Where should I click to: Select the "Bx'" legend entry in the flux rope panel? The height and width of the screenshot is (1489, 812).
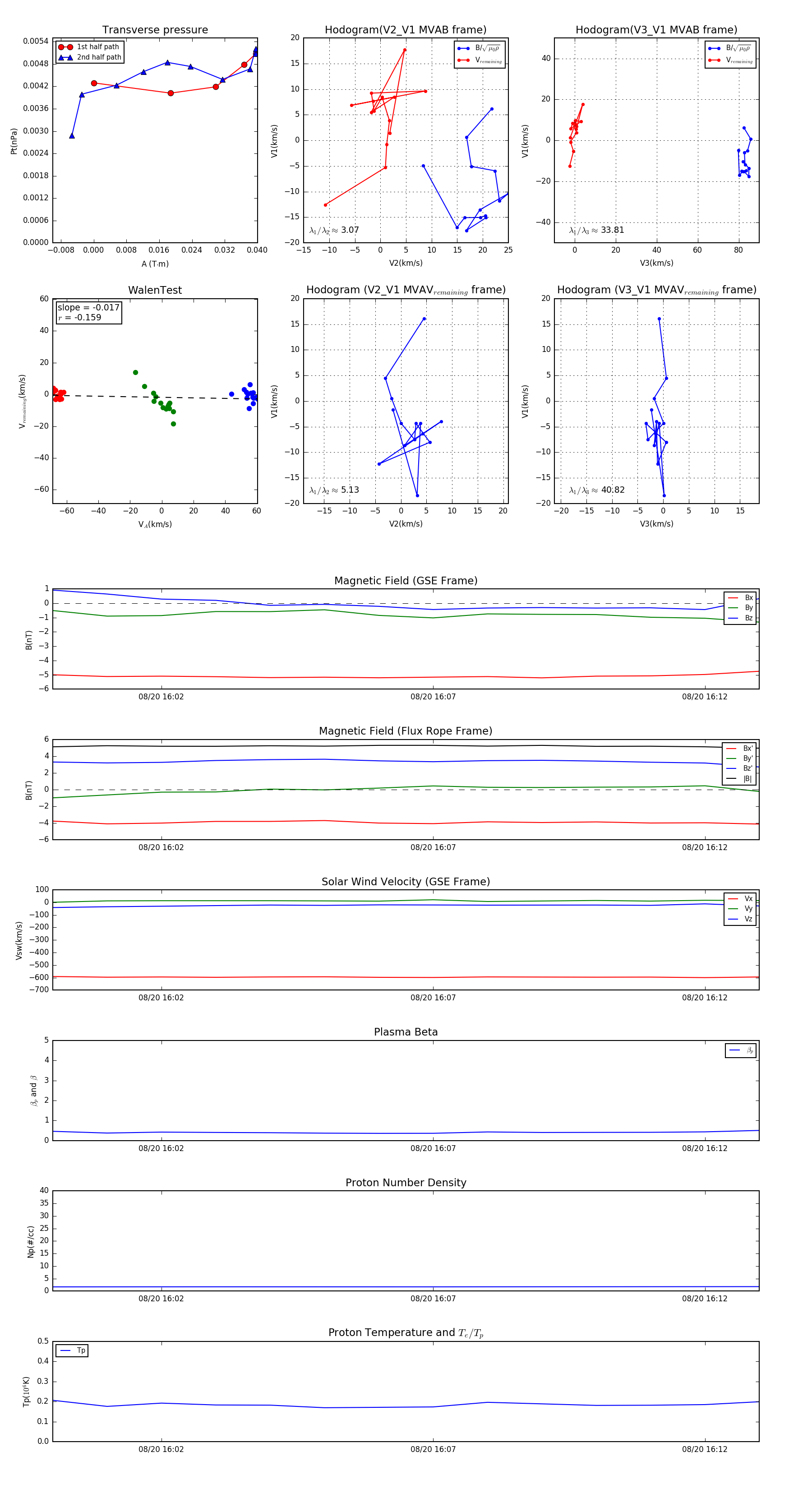pos(739,748)
